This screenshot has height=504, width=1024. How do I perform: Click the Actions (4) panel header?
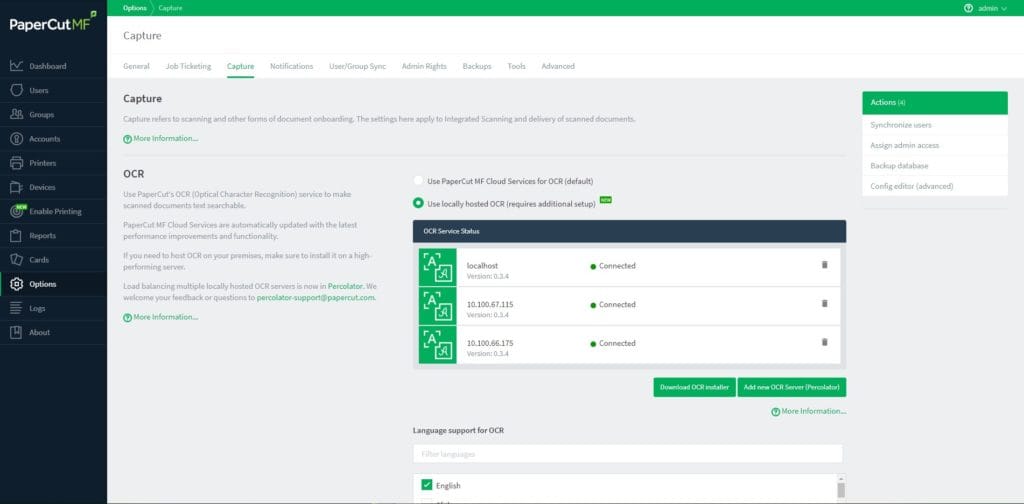[935, 102]
